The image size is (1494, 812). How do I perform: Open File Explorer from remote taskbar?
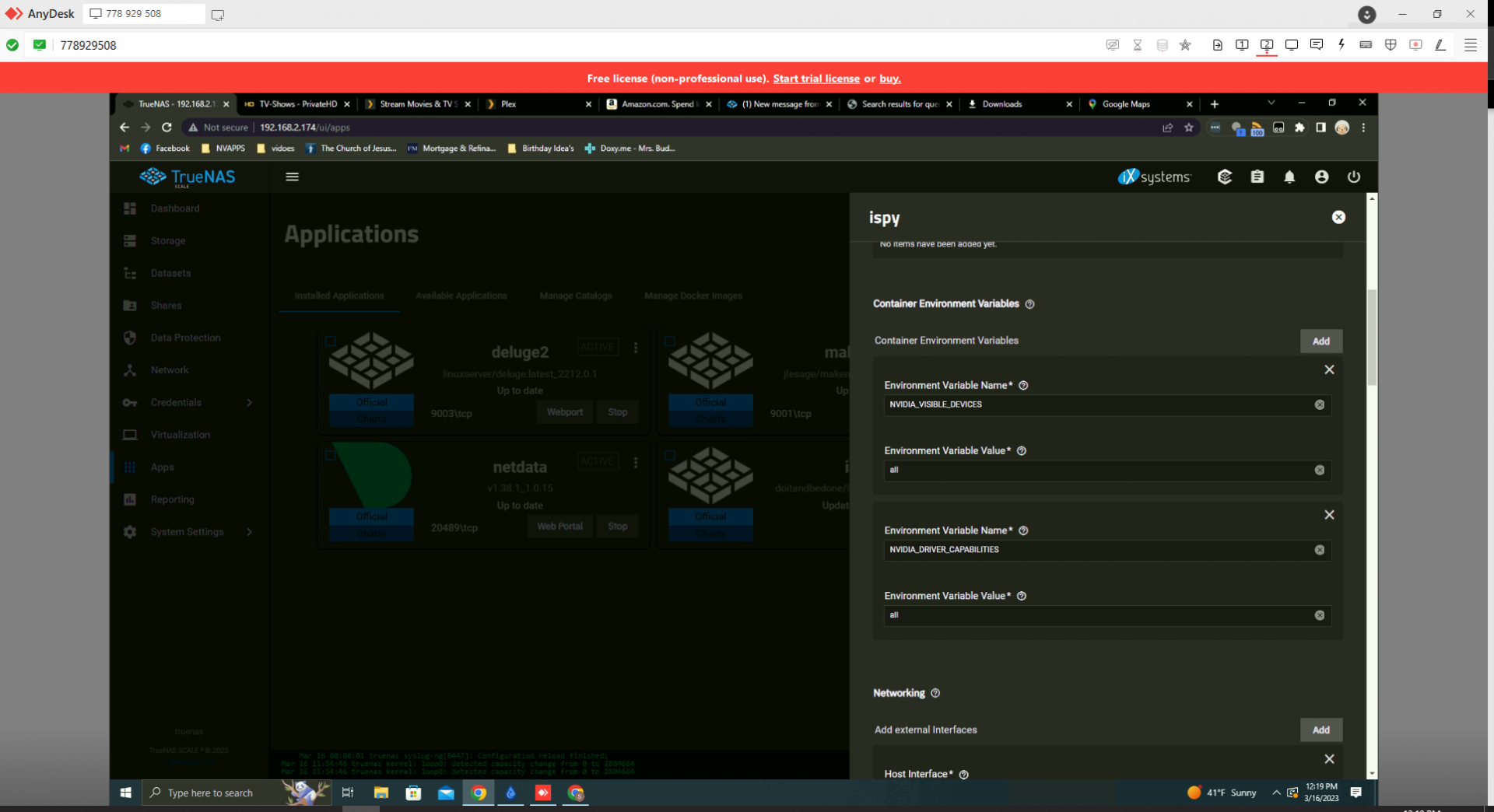click(x=381, y=793)
